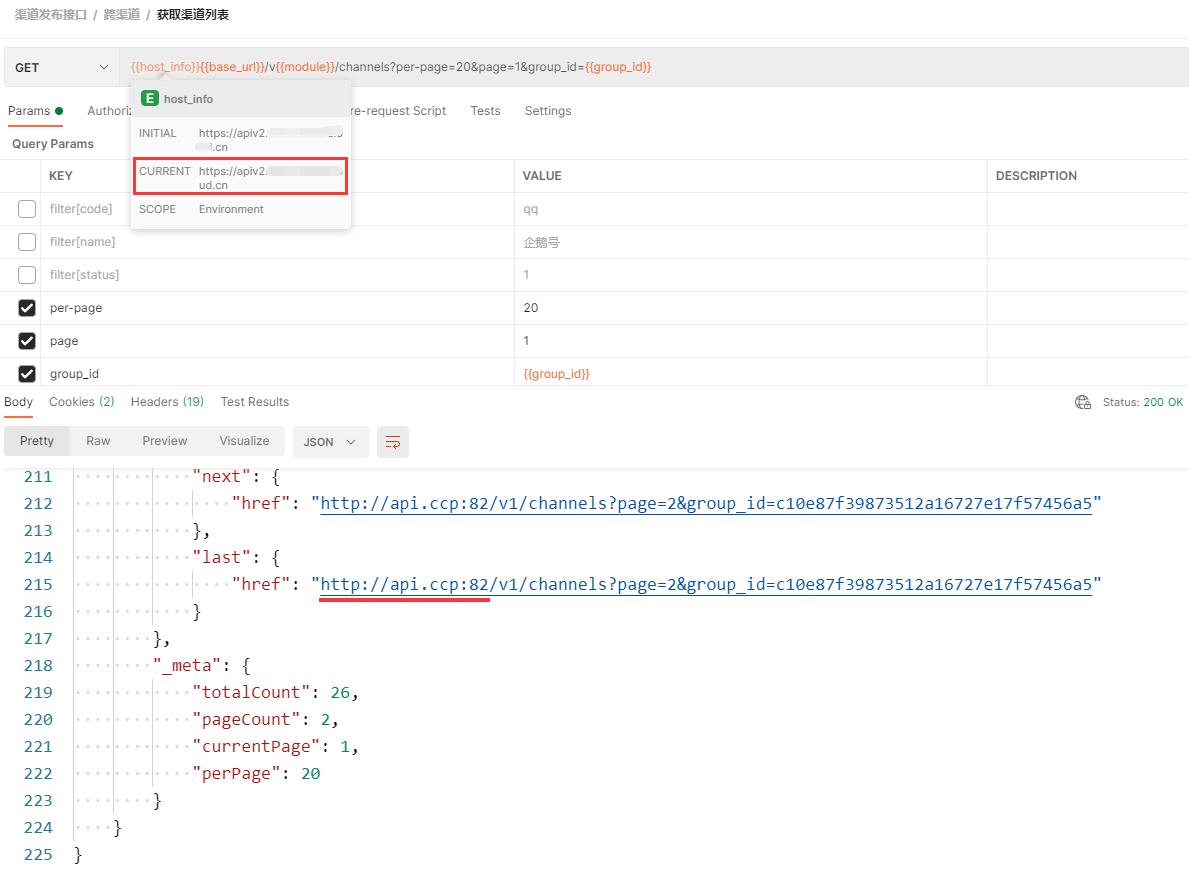Select the Visualize response view

coord(244,441)
